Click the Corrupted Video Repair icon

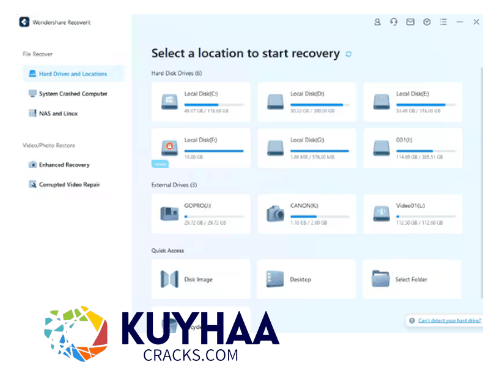pos(32,184)
